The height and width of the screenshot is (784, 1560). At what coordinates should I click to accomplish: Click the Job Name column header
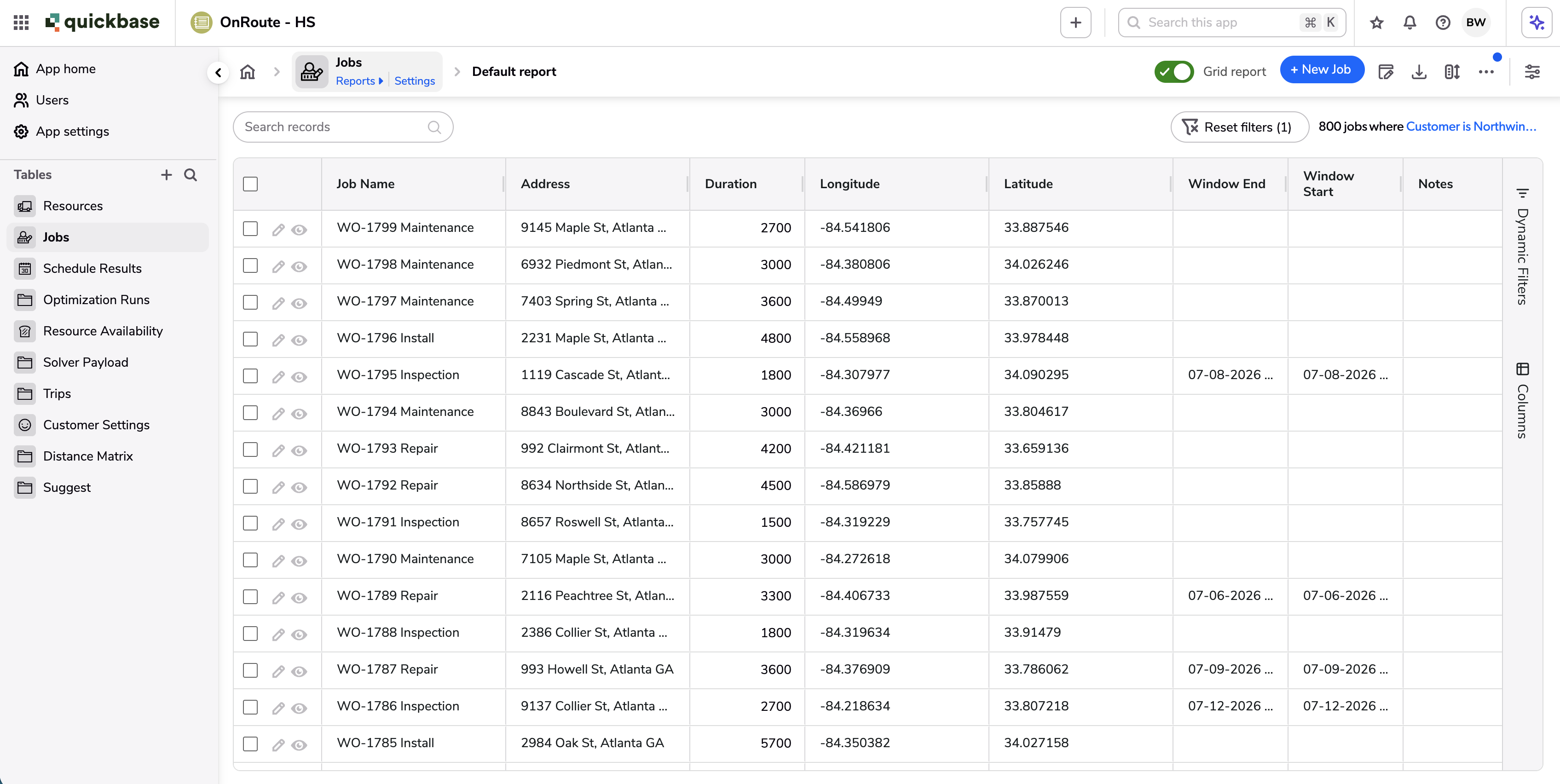tap(414, 184)
